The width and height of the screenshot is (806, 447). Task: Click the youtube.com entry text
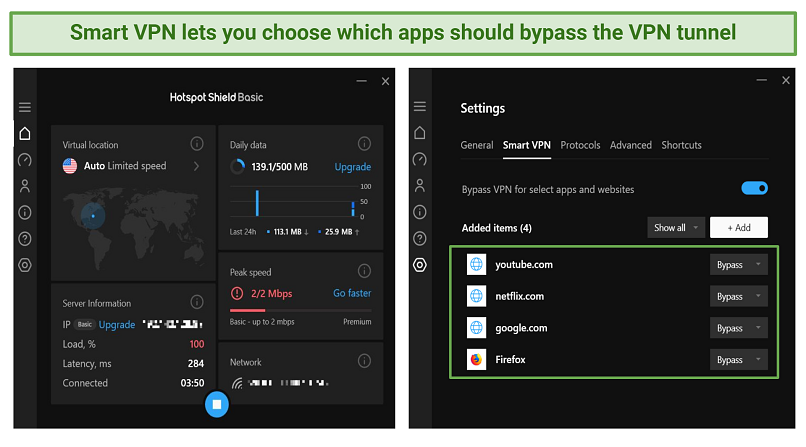coord(524,265)
